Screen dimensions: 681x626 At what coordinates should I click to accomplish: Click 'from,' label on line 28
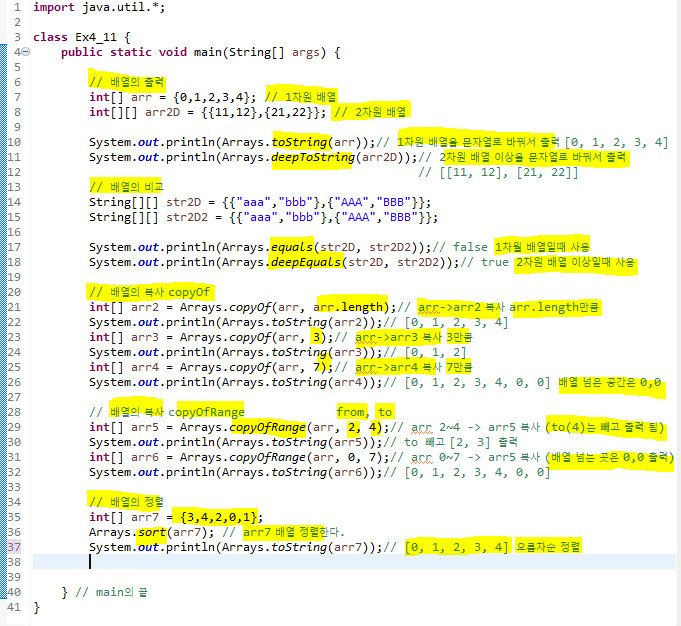(353, 412)
